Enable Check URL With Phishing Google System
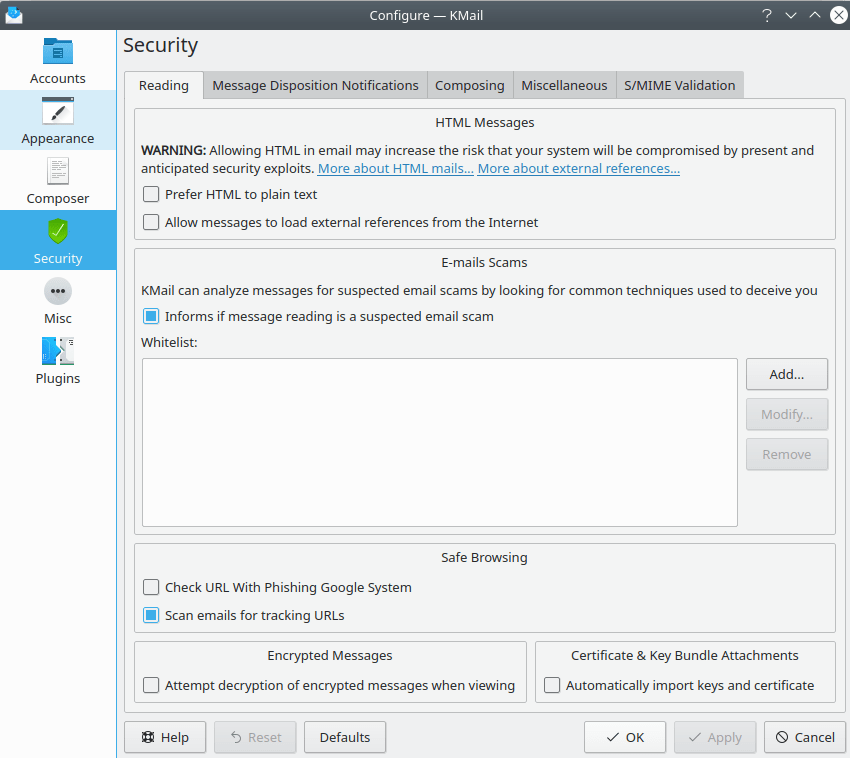The width and height of the screenshot is (850, 758). [151, 587]
